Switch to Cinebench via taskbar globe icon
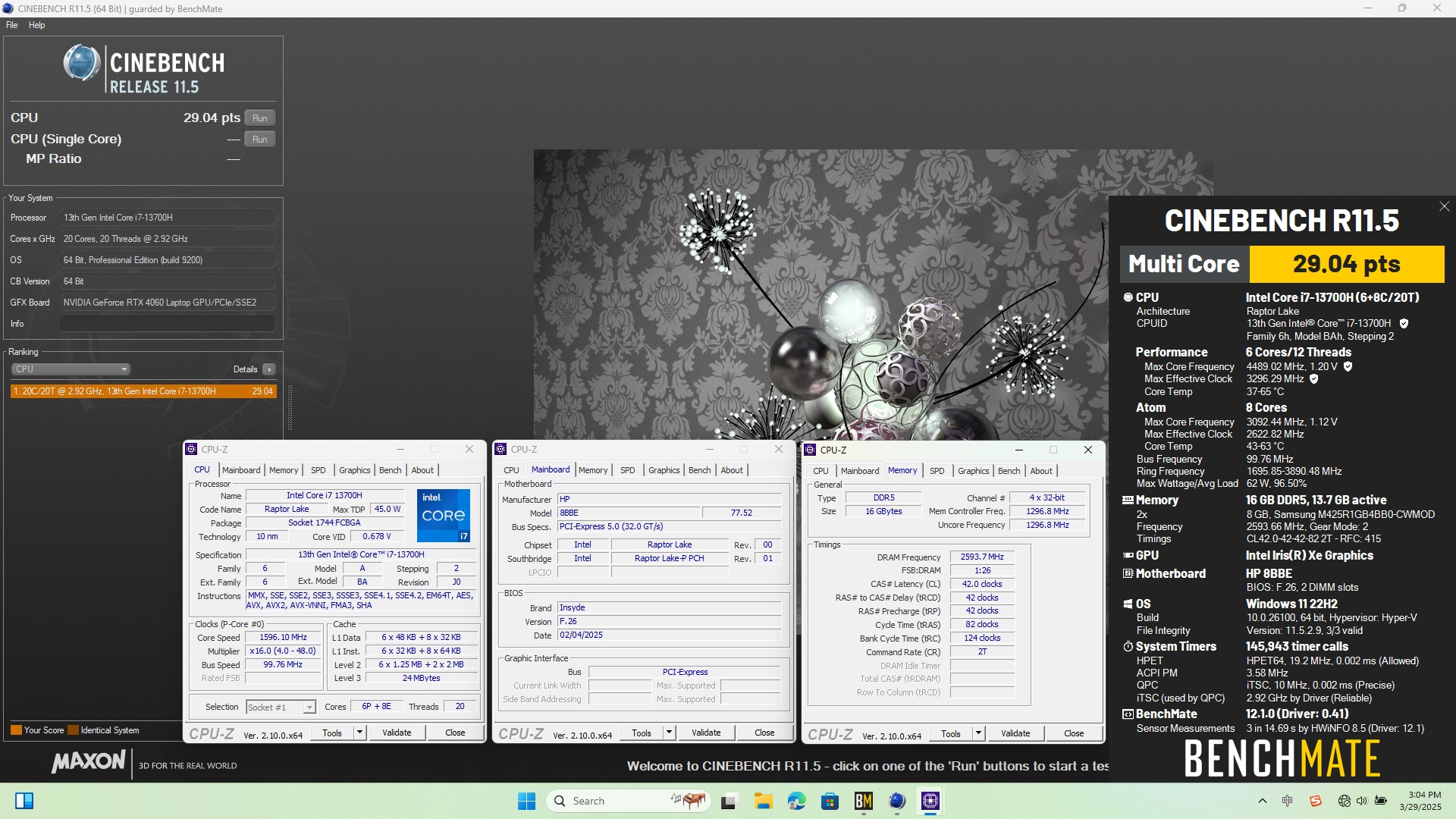Viewport: 1456px width, 819px height. click(897, 801)
